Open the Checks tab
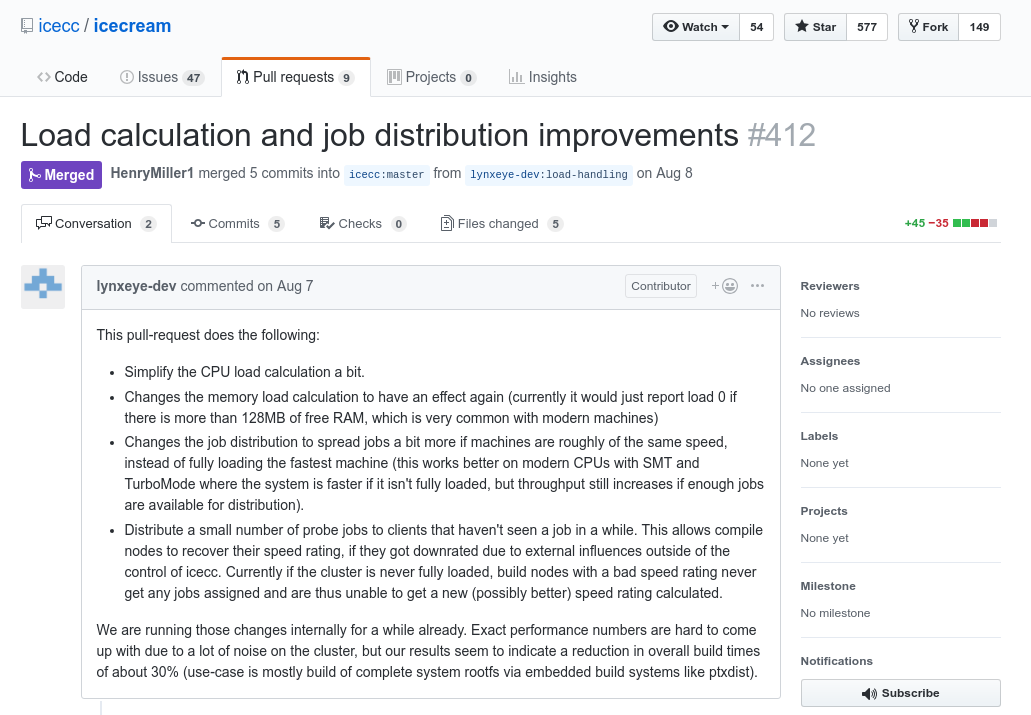Screen dimensions: 1031x715 coord(362,224)
